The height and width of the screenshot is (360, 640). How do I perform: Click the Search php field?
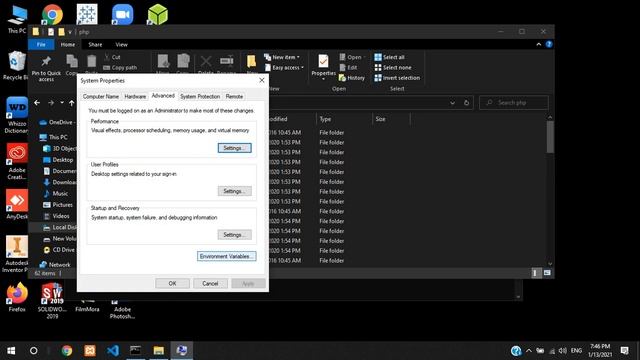click(x=514, y=103)
